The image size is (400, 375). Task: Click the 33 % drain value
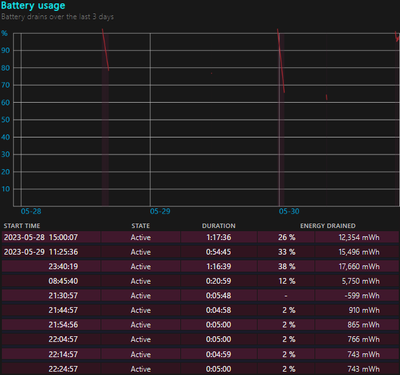coord(287,252)
